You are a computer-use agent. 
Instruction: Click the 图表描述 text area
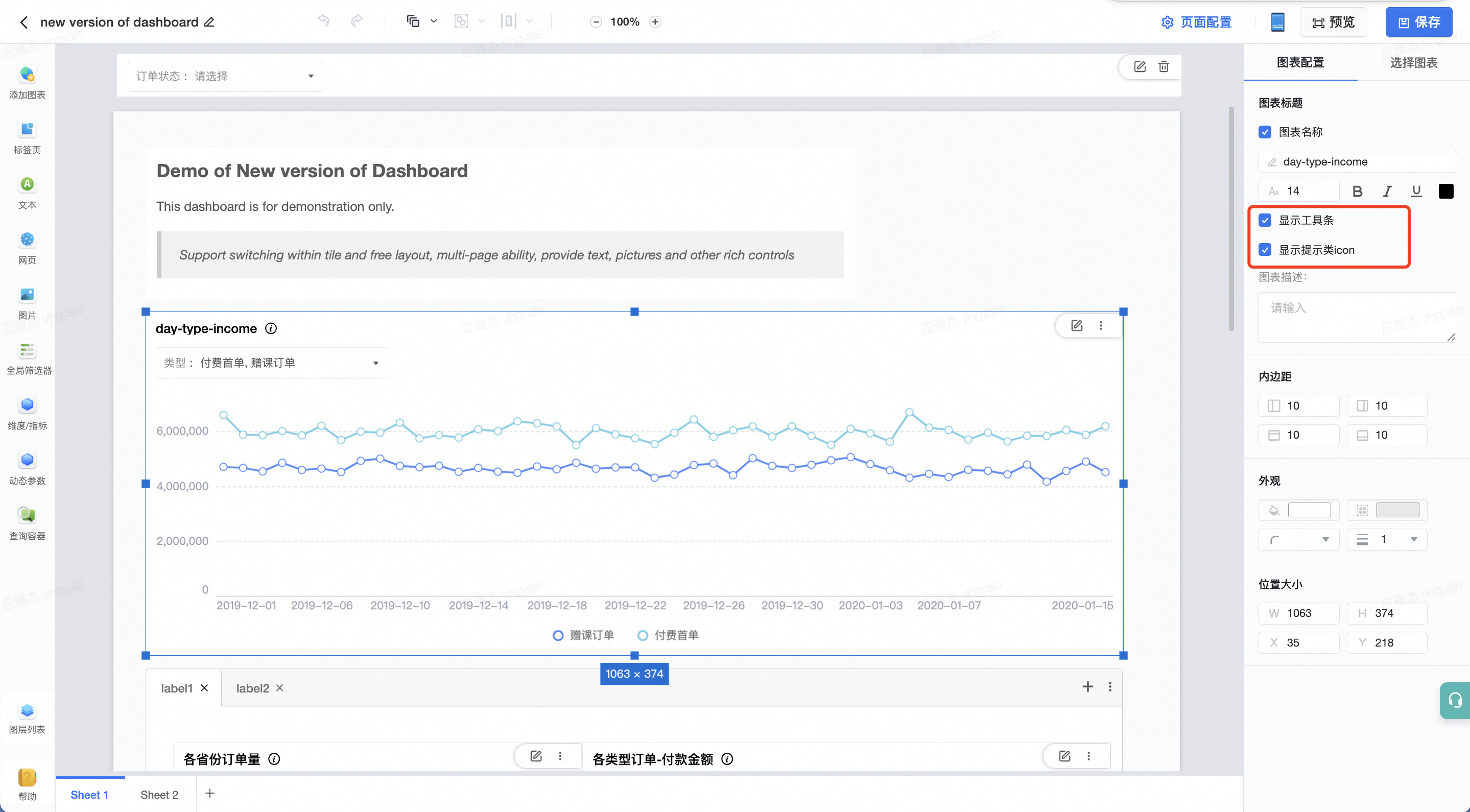click(x=1358, y=318)
